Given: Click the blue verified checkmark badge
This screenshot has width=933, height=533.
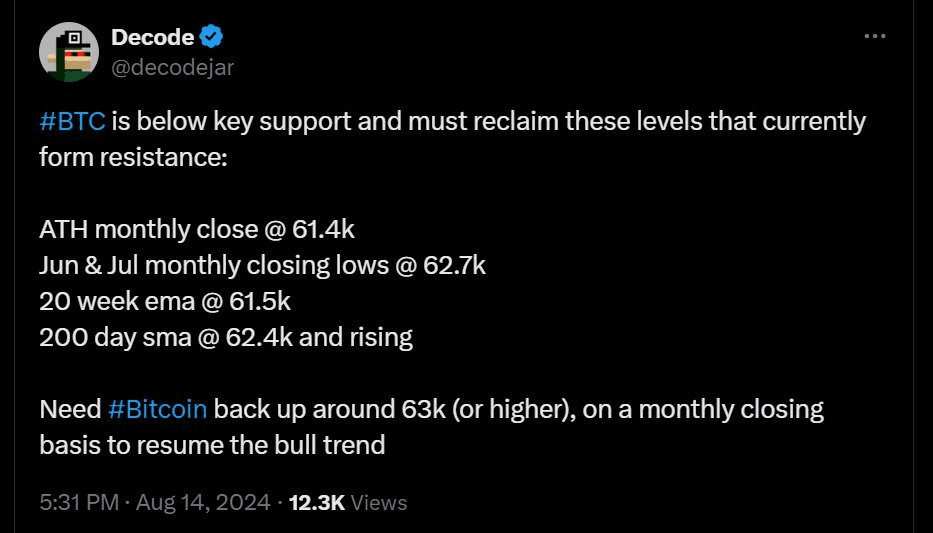Looking at the screenshot, I should (x=211, y=37).
